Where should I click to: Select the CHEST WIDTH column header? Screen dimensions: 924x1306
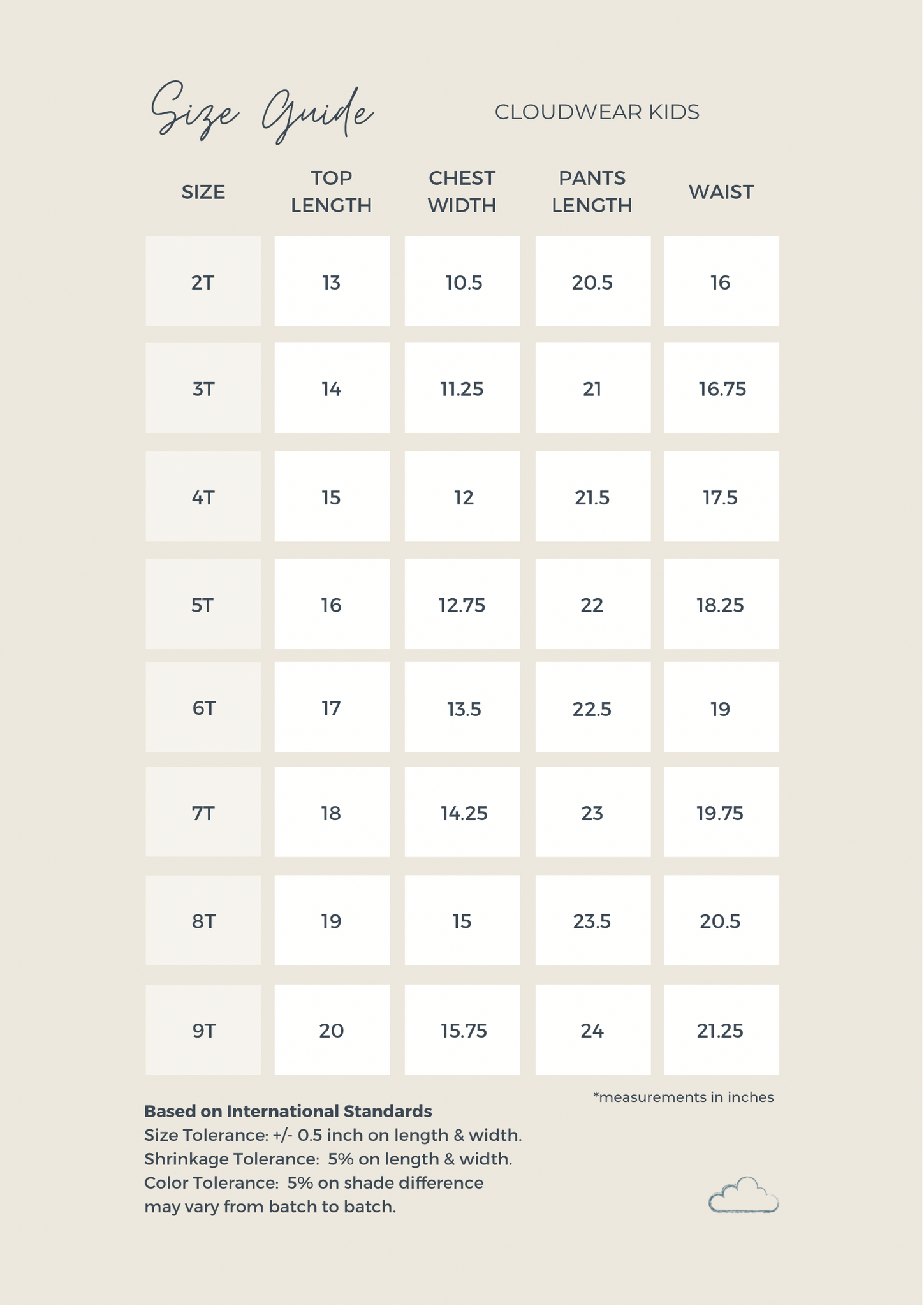coord(462,191)
